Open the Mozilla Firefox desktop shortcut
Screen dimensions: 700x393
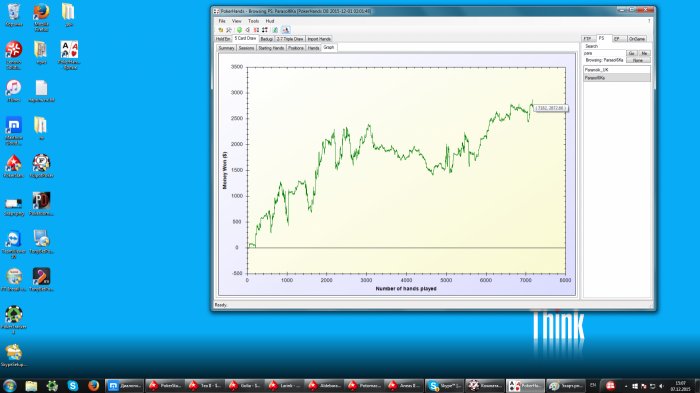41,18
